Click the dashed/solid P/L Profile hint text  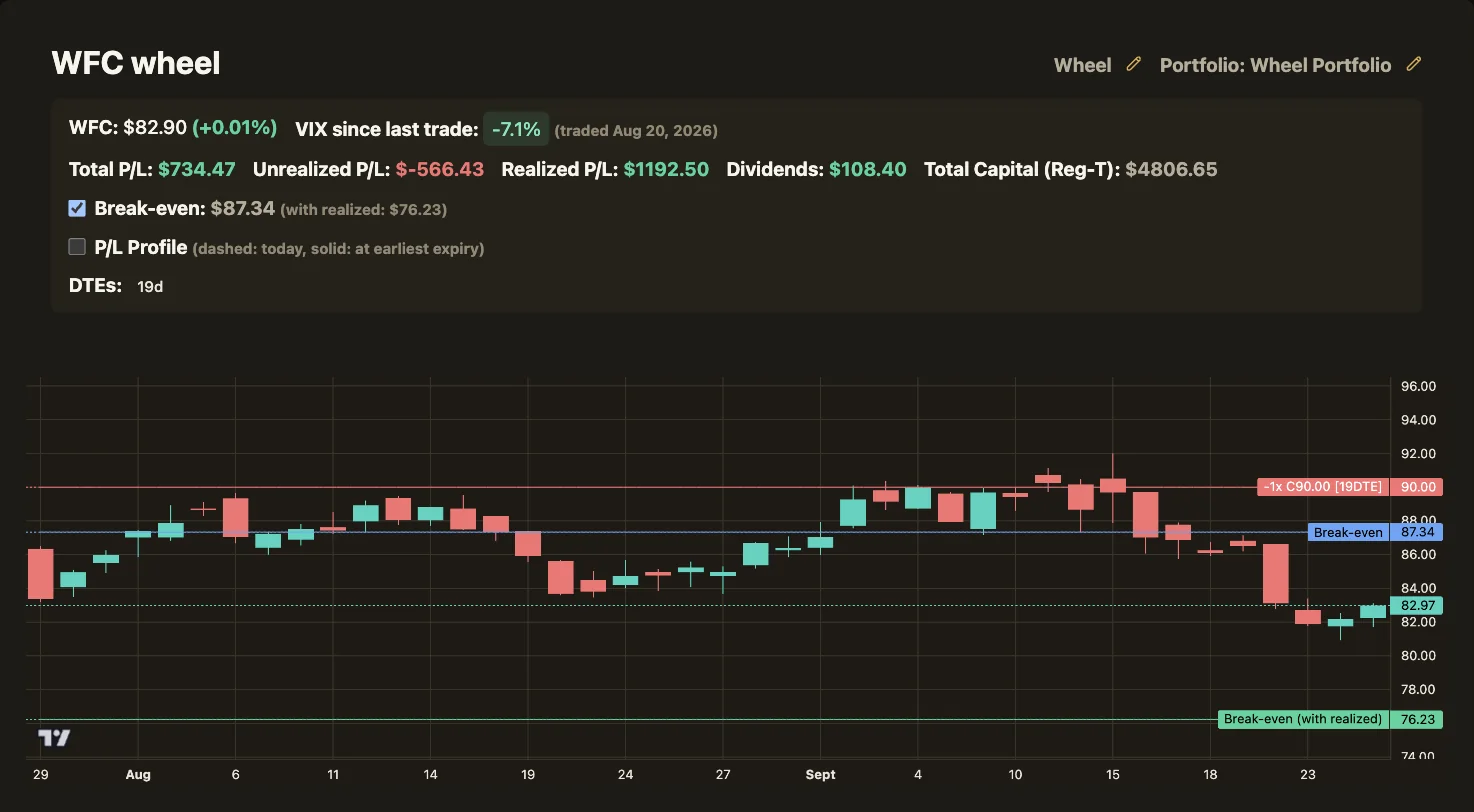pyautogui.click(x=338, y=248)
